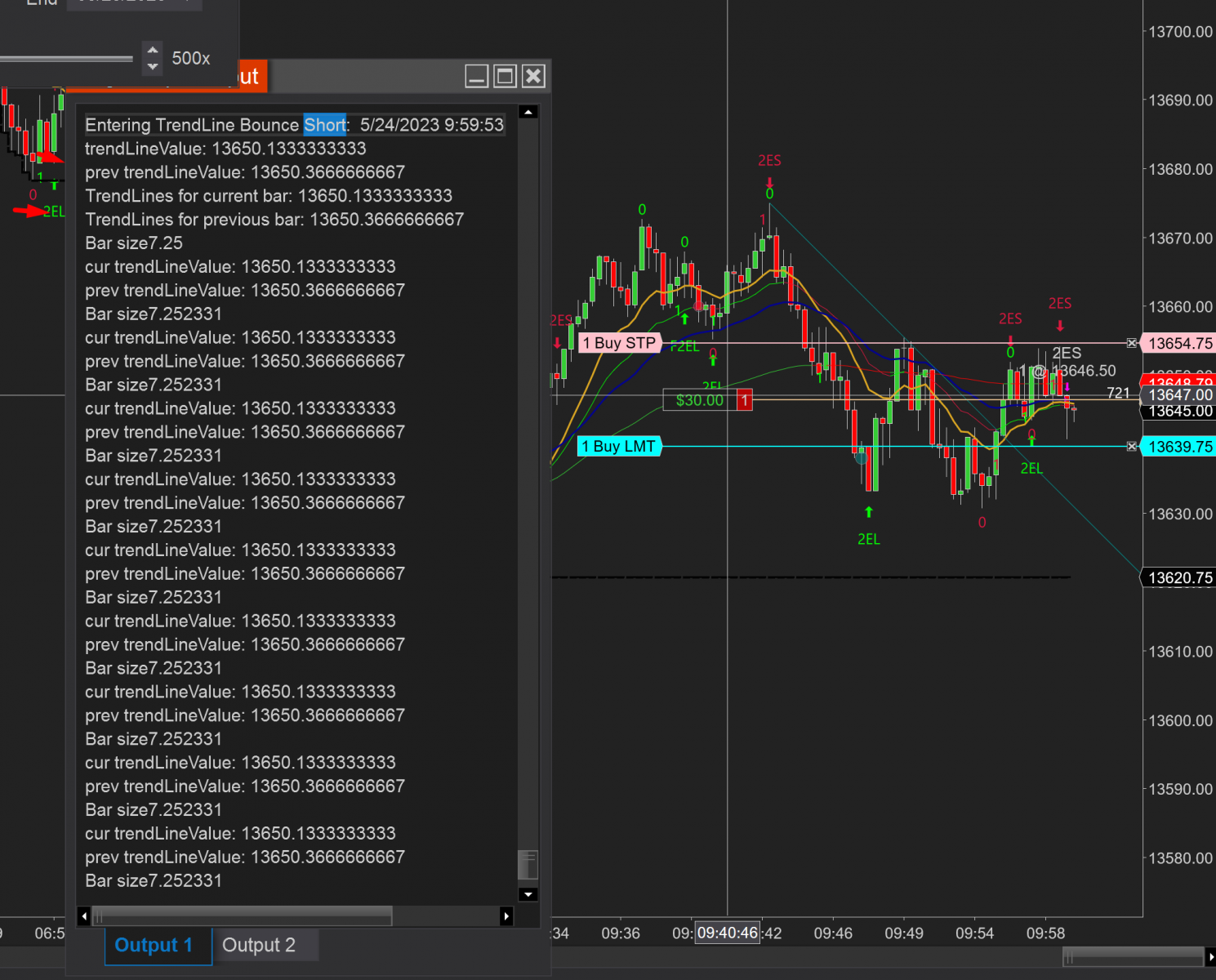The width and height of the screenshot is (1216, 980).
Task: Click the 500x playback speed value
Action: click(x=191, y=59)
